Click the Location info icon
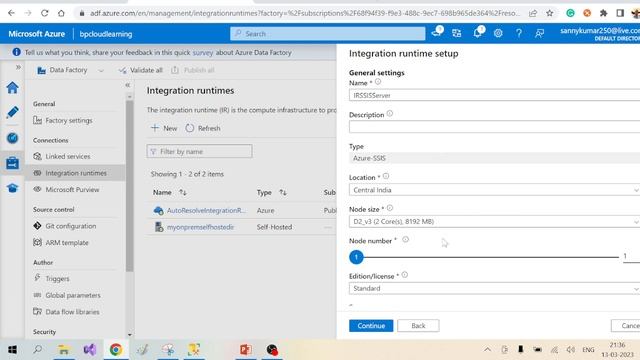640x360 pixels. (386, 176)
